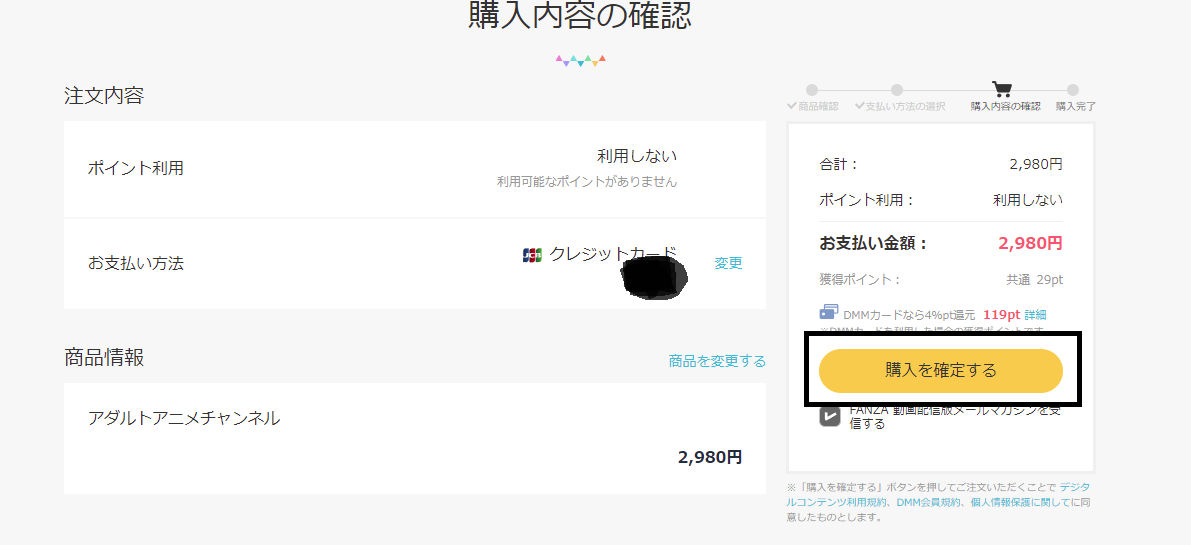The width and height of the screenshot is (1191, 545).
Task: Select the 購入完了 step circle
Action: pos(1073,90)
